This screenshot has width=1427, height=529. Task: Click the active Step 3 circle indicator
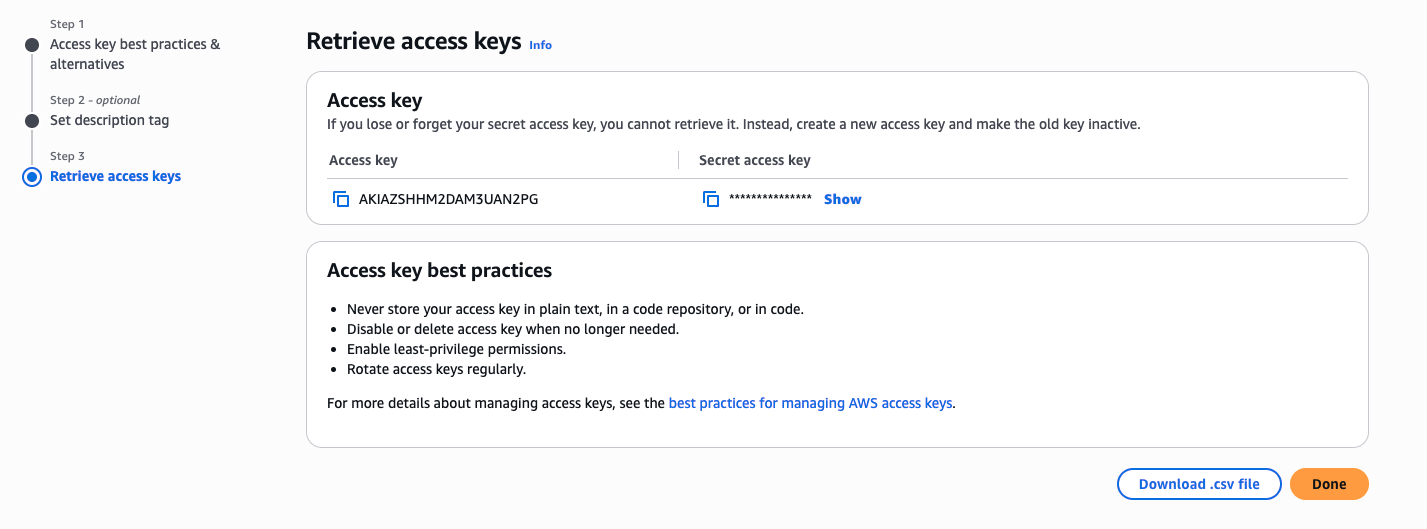(32, 177)
